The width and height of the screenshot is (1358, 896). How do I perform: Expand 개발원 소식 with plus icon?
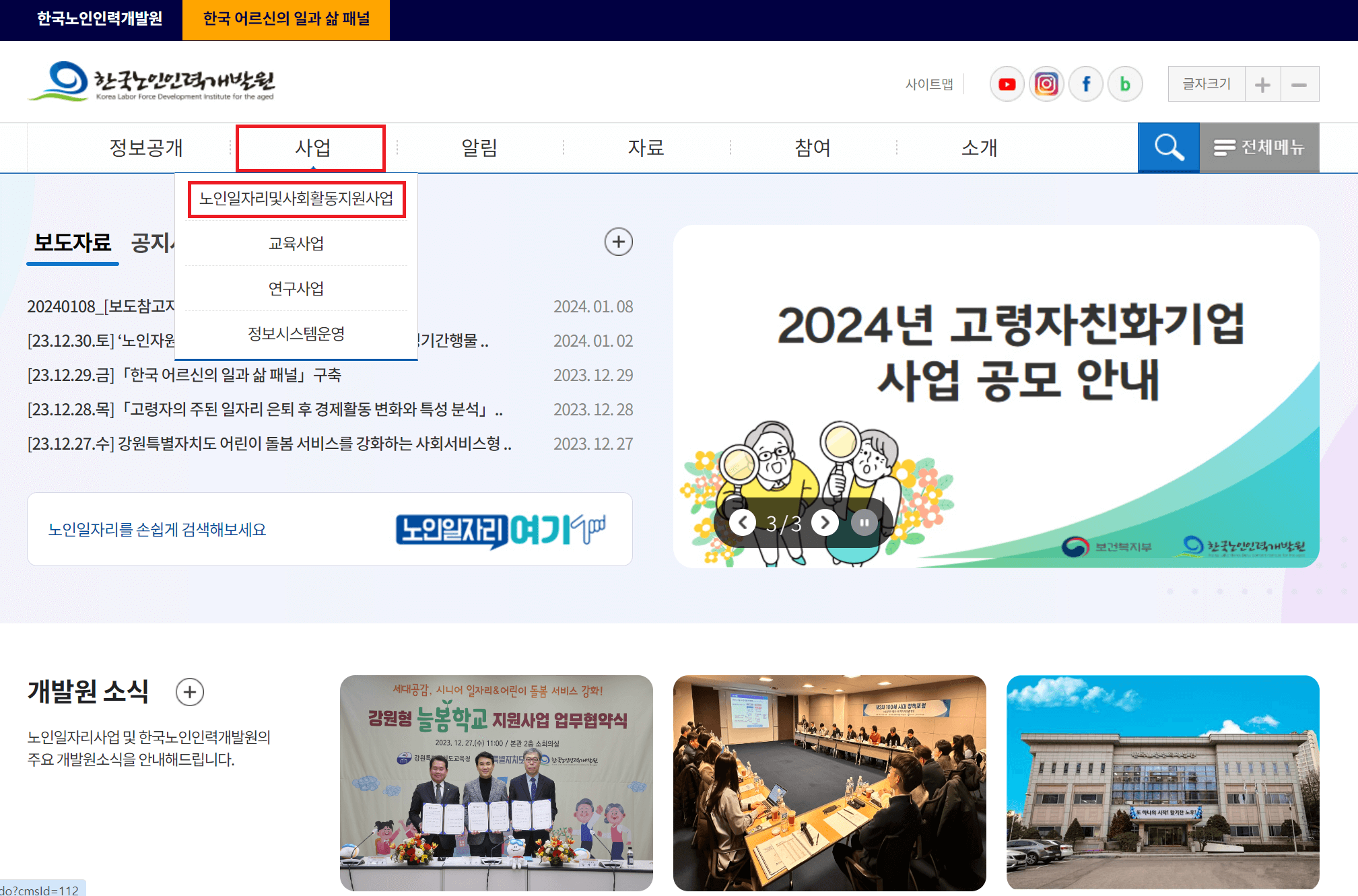pos(190,692)
